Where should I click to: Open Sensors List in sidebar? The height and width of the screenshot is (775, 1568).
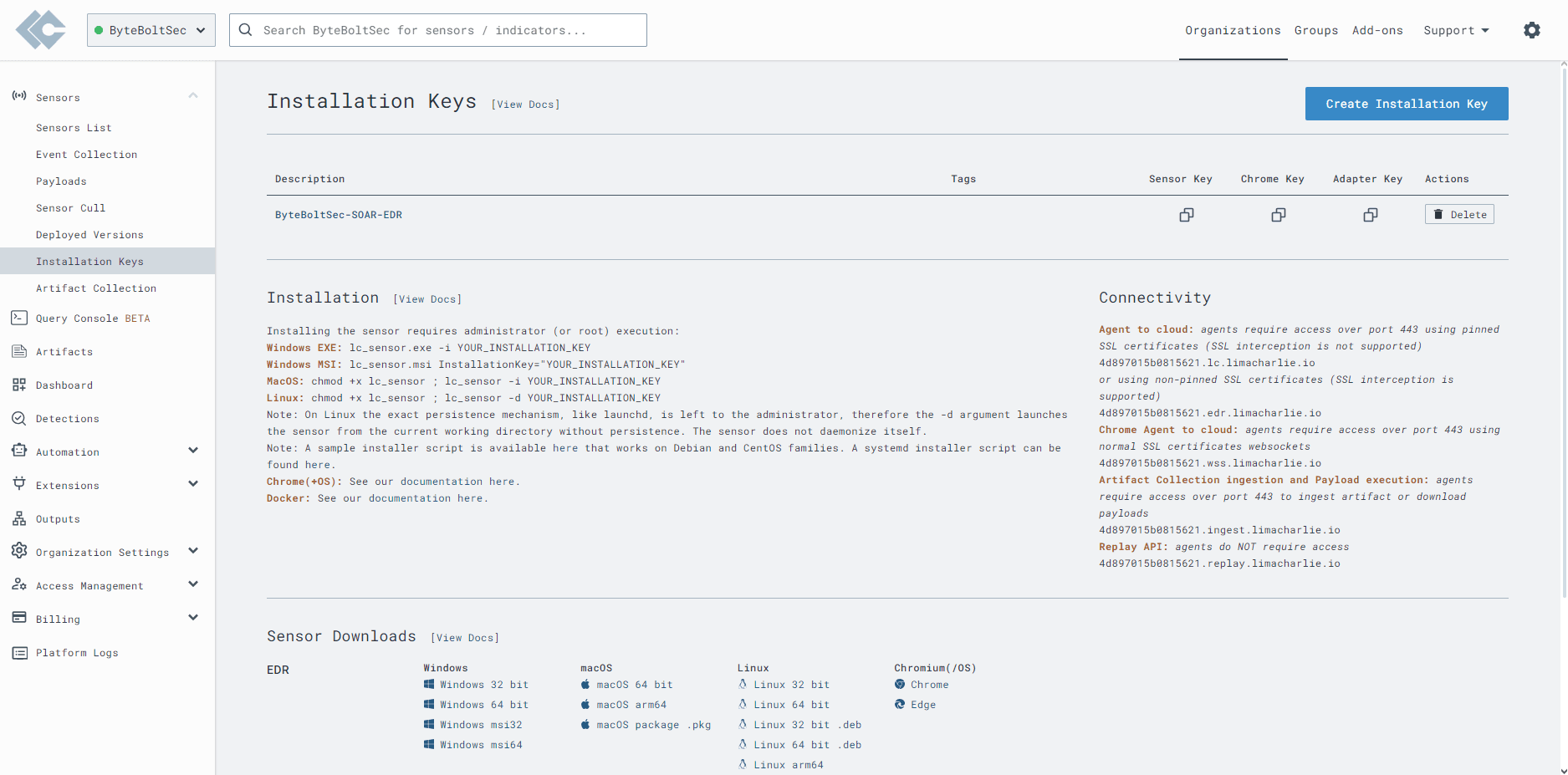[x=74, y=128]
